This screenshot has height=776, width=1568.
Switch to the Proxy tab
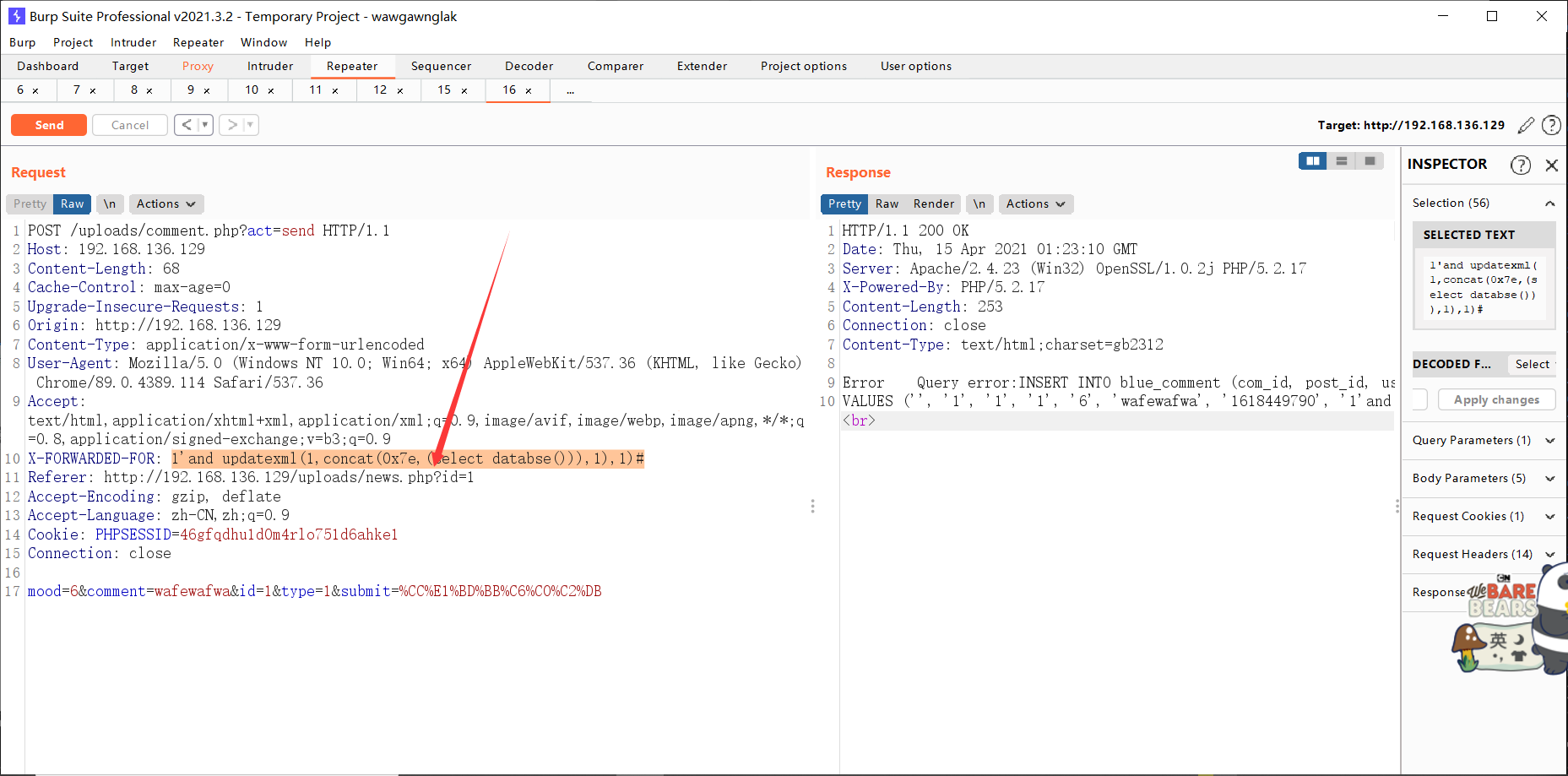(x=198, y=66)
